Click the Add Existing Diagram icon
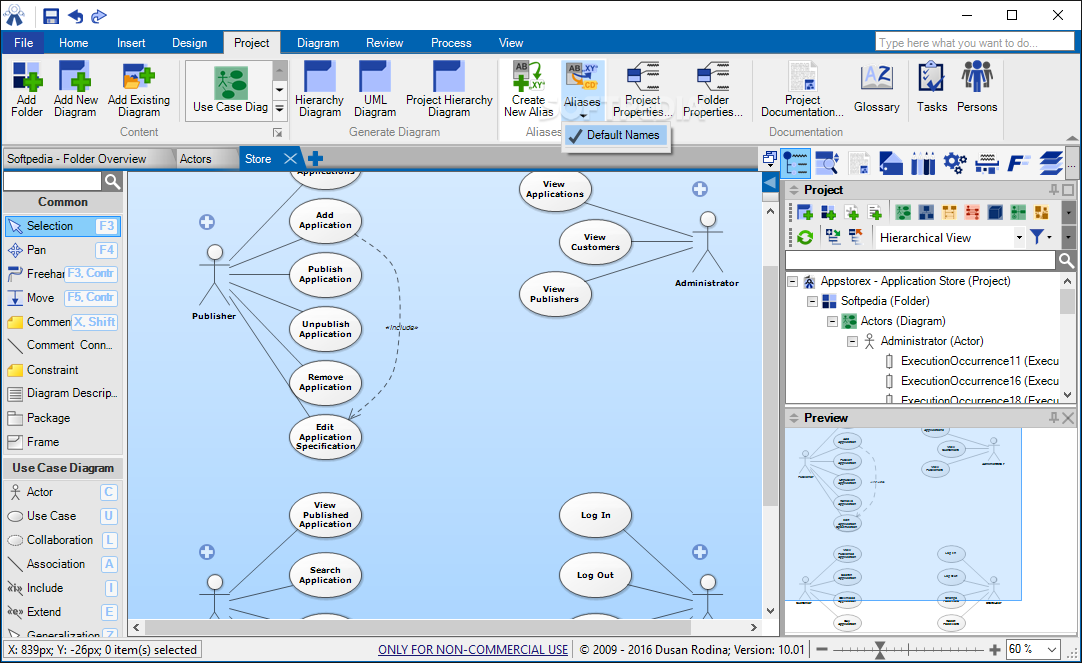The width and height of the screenshot is (1082, 663). [x=139, y=89]
